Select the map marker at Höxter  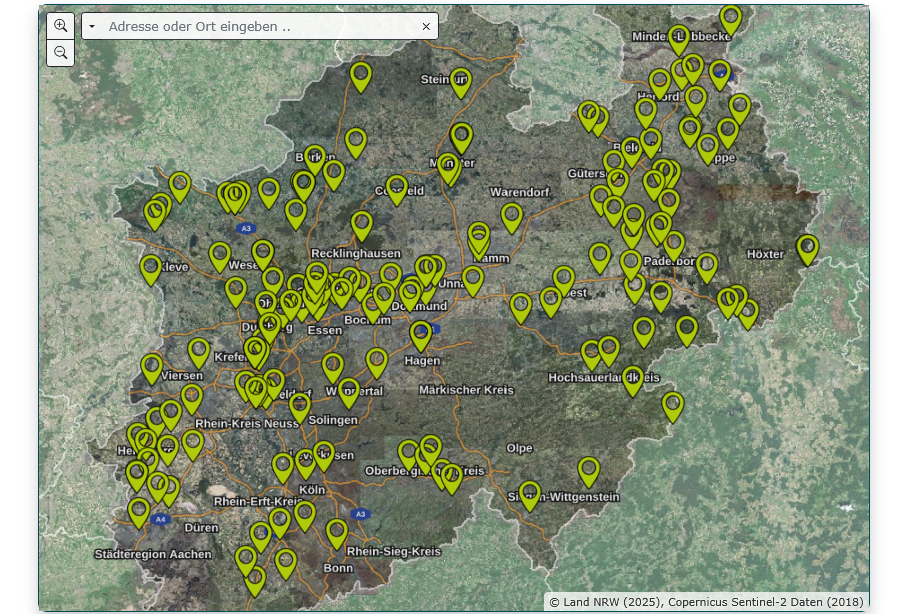pyautogui.click(x=807, y=247)
